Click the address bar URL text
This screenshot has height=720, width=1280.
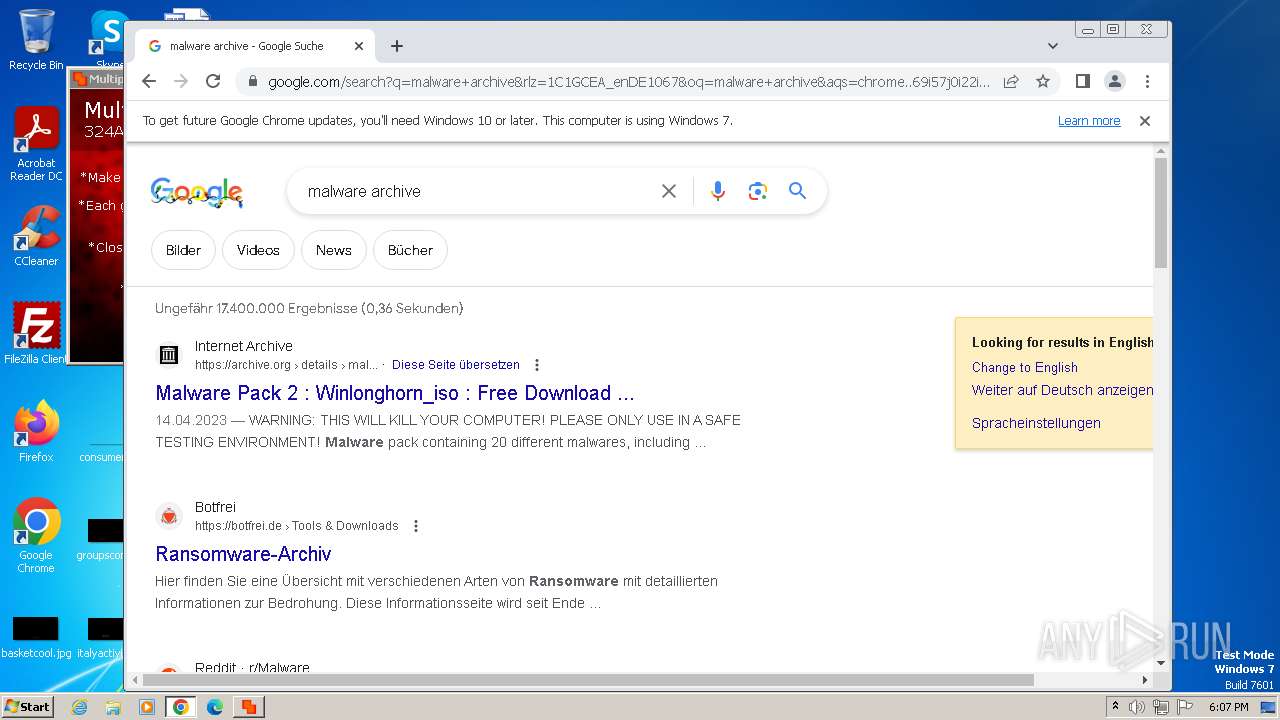point(629,82)
